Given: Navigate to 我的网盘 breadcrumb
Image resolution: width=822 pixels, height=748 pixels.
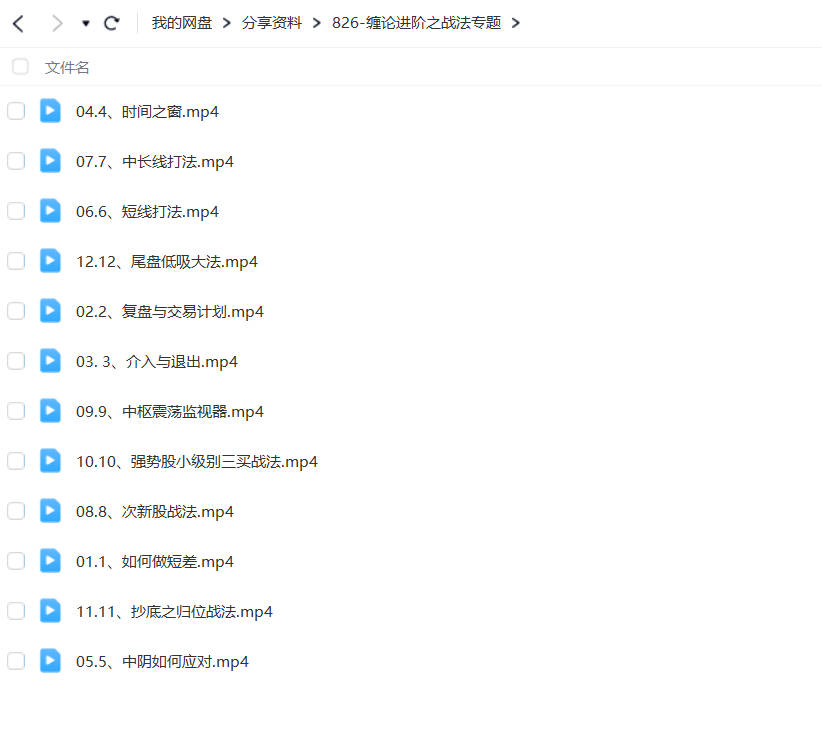Looking at the screenshot, I should pyautogui.click(x=182, y=23).
